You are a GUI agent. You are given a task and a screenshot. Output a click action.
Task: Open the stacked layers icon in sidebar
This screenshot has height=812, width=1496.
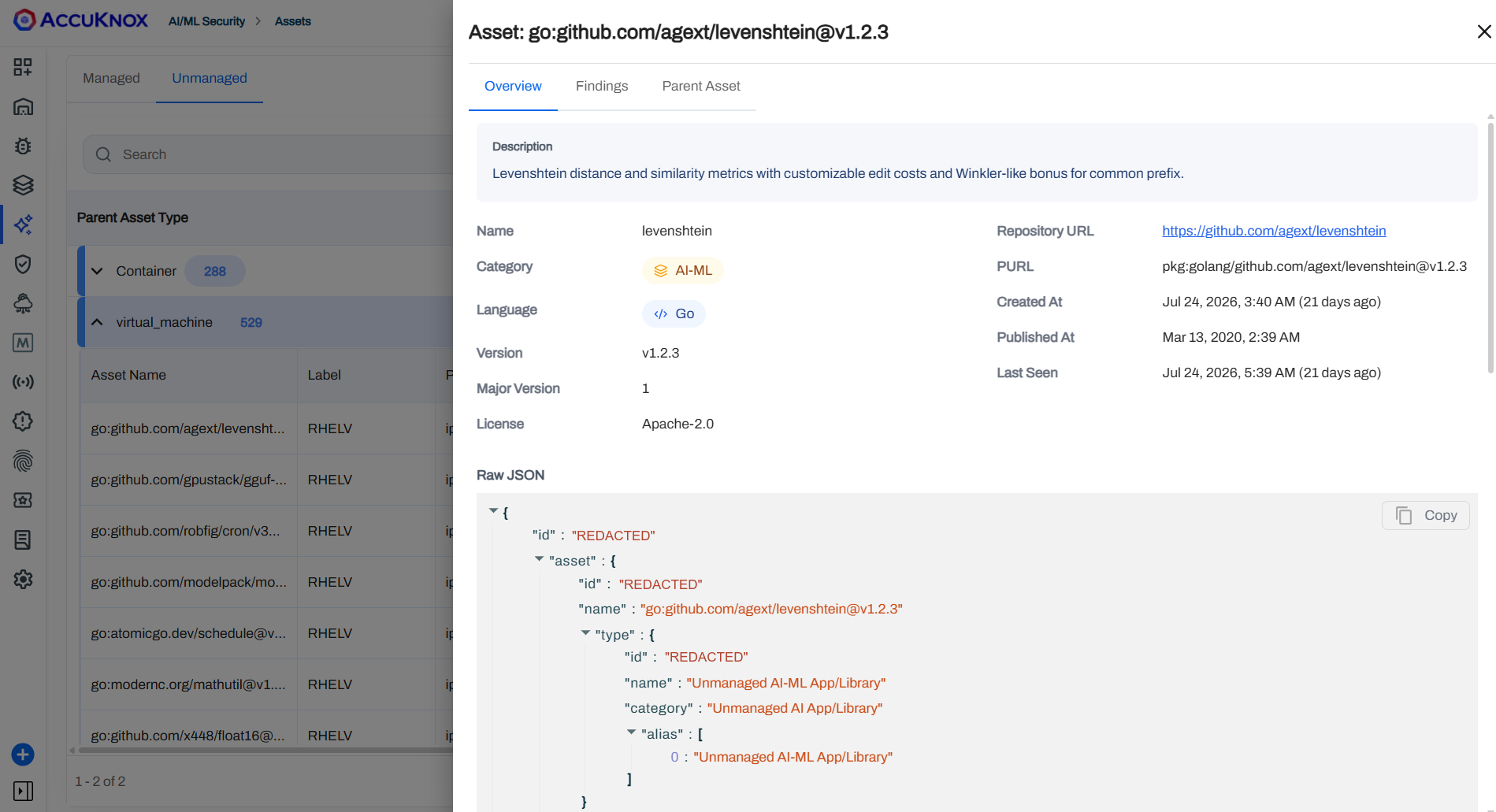23,185
